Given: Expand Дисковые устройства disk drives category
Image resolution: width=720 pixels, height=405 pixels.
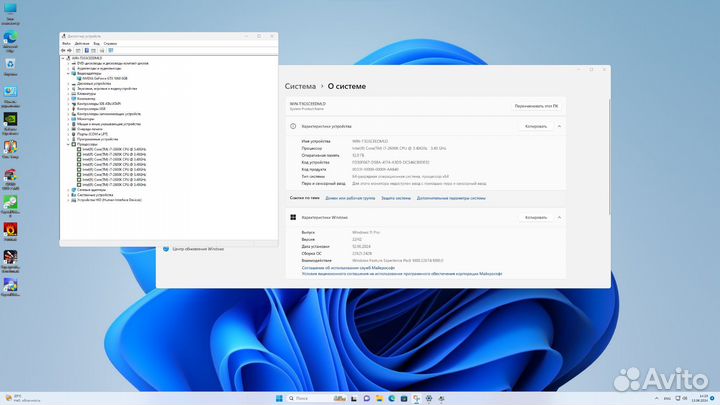Looking at the screenshot, I should [68, 84].
